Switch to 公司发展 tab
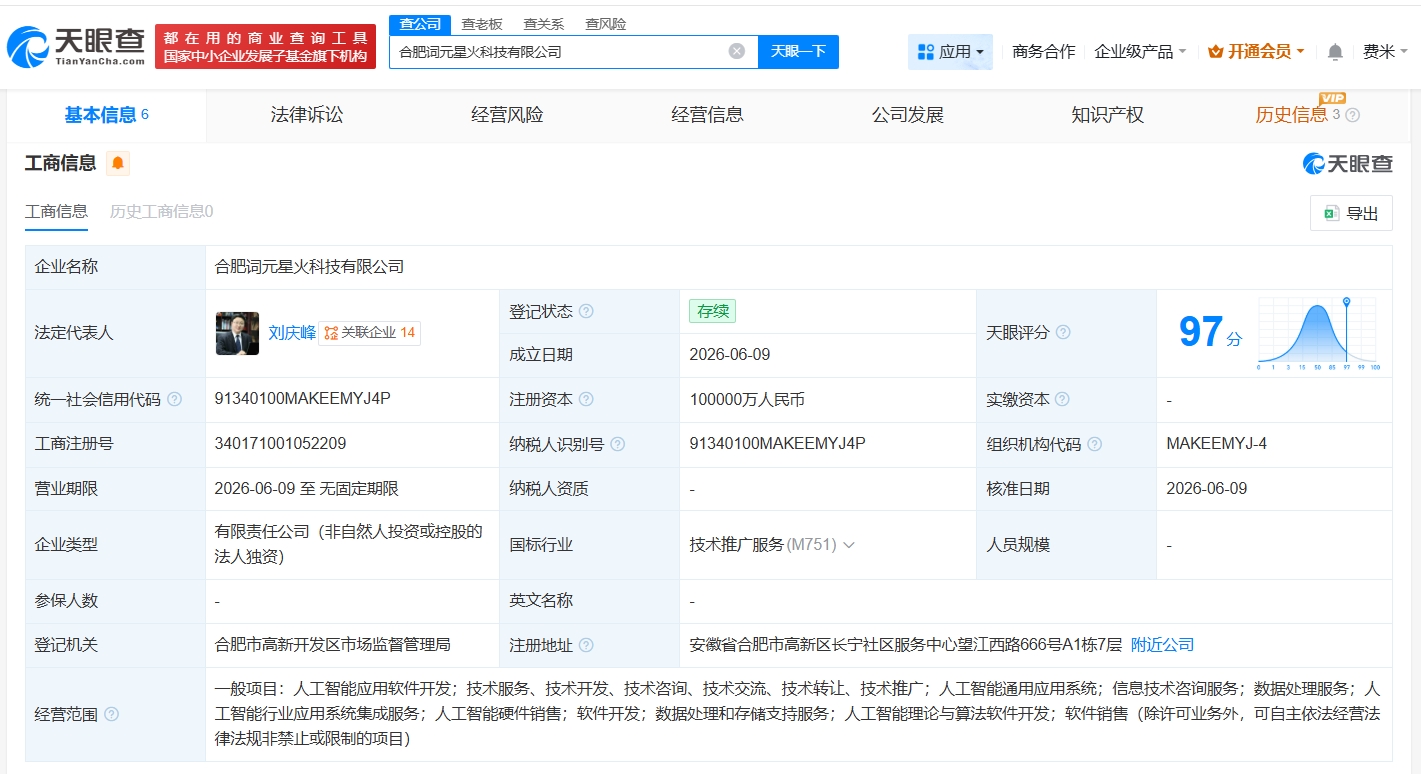The height and width of the screenshot is (774, 1421). pos(907,115)
